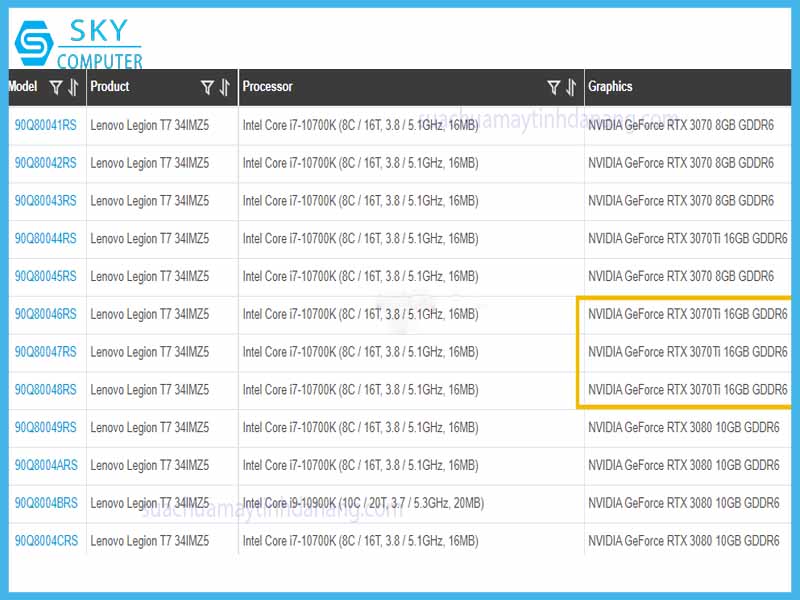The height and width of the screenshot is (600, 800).
Task: Click the filter icon in Model column
Action: (x=56, y=87)
